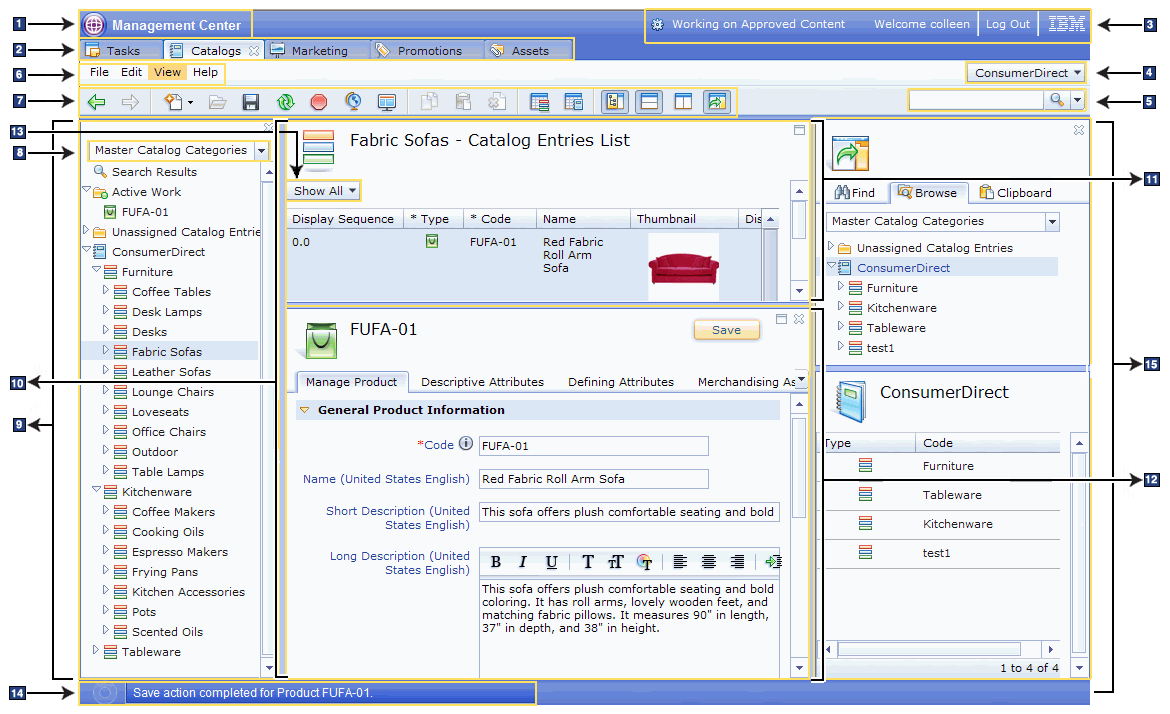
Task: Click the Forward arrow in toolbar
Action: (x=130, y=101)
